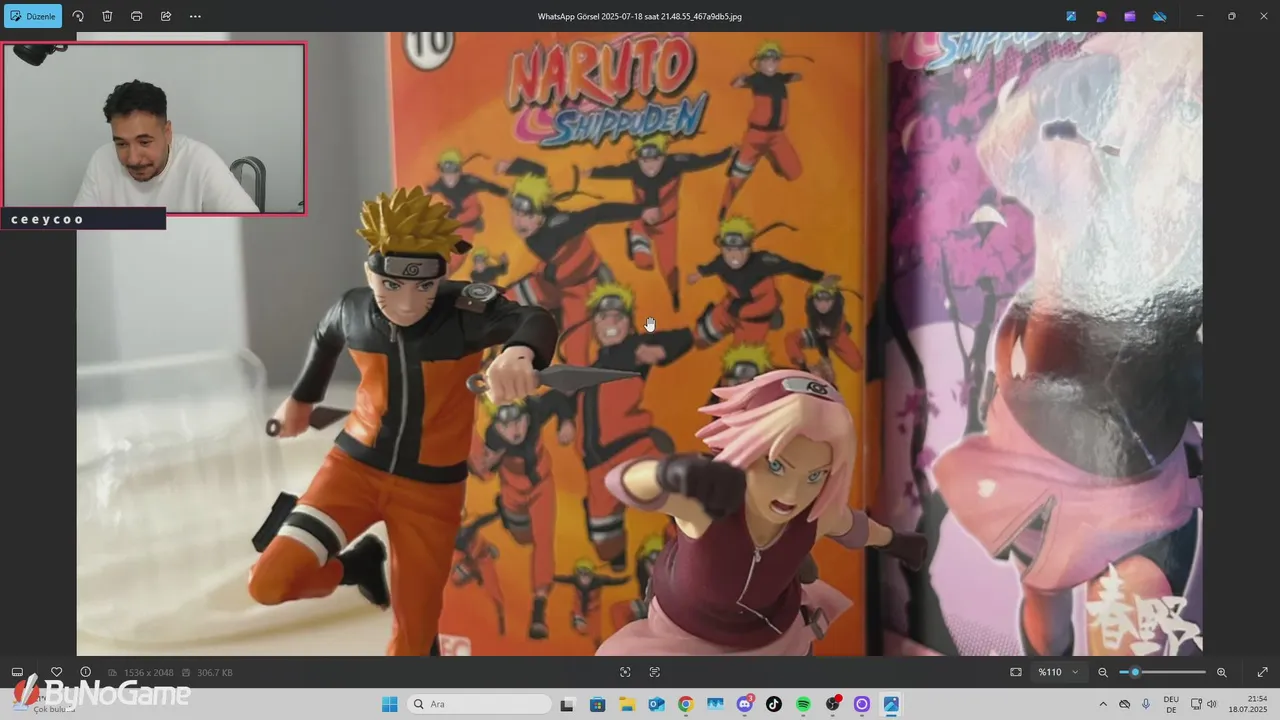Open the blue picture app icon beside Chrome

pos(715,704)
